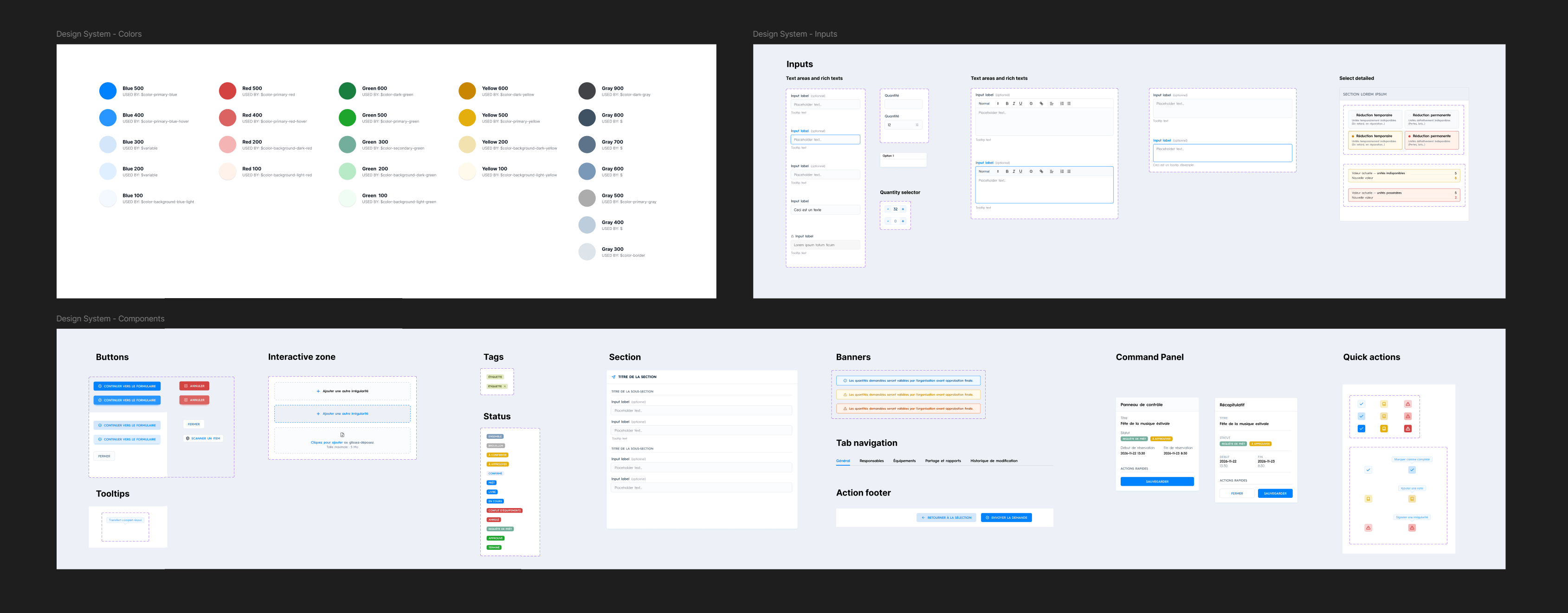Open the Partage et rapports tab
This screenshot has width=1568, height=613.
[x=943, y=461]
